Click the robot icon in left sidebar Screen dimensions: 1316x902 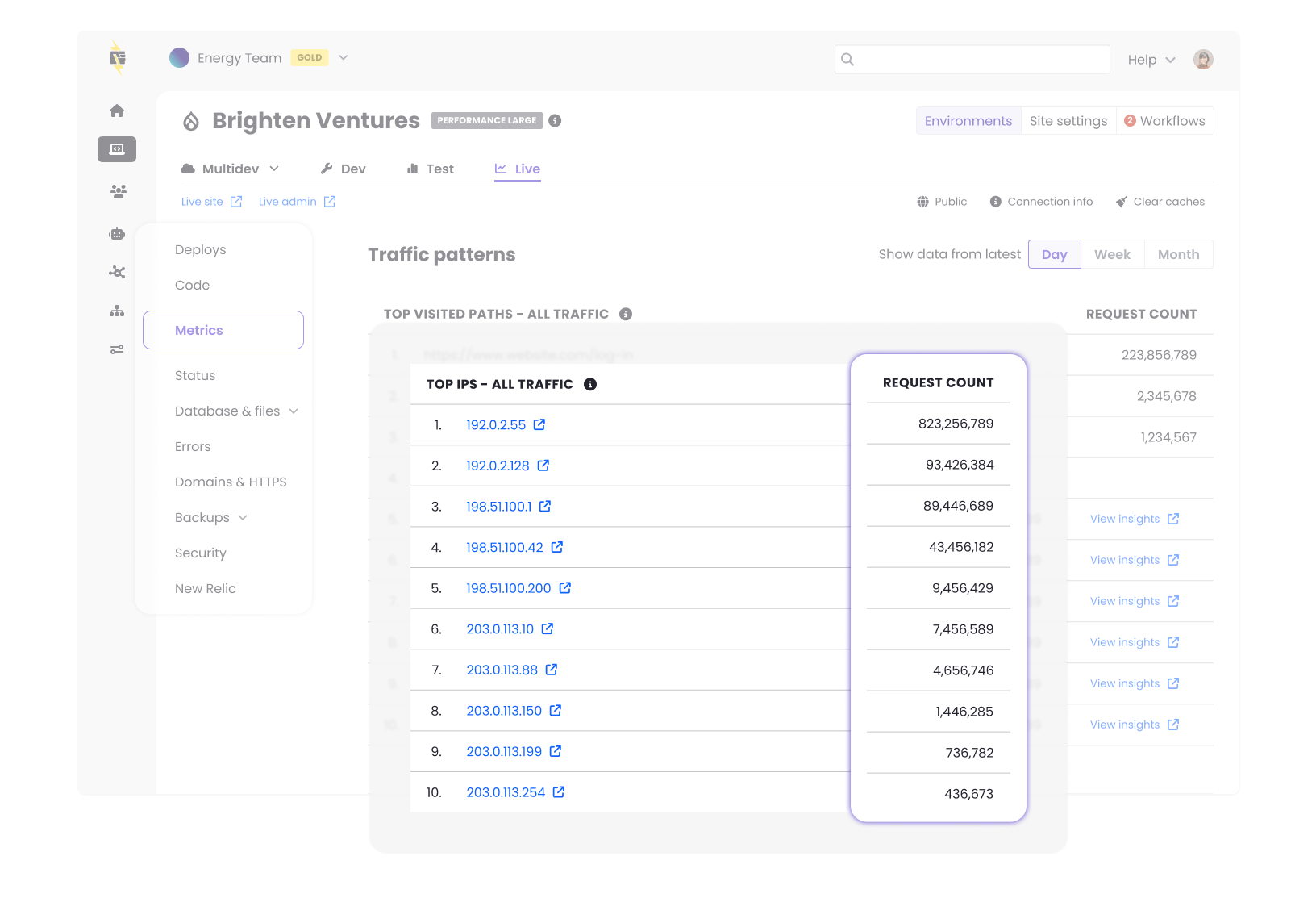pos(117,234)
